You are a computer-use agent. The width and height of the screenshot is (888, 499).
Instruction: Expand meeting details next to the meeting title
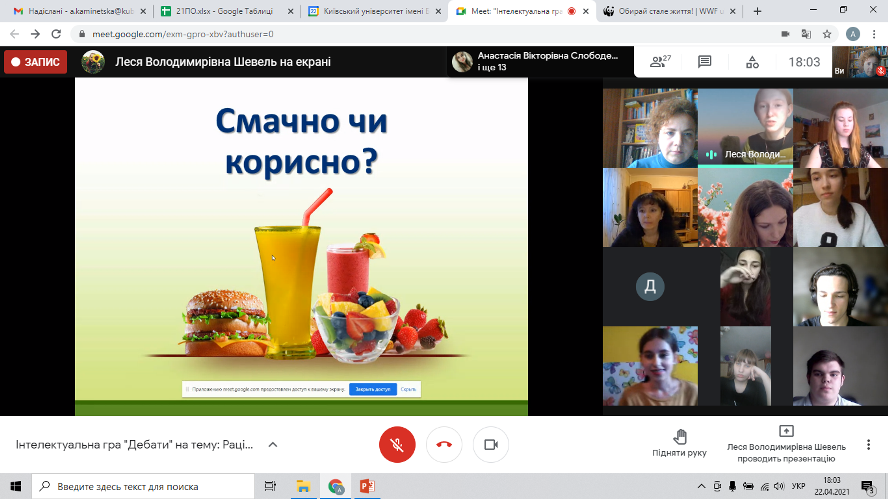coord(273,445)
